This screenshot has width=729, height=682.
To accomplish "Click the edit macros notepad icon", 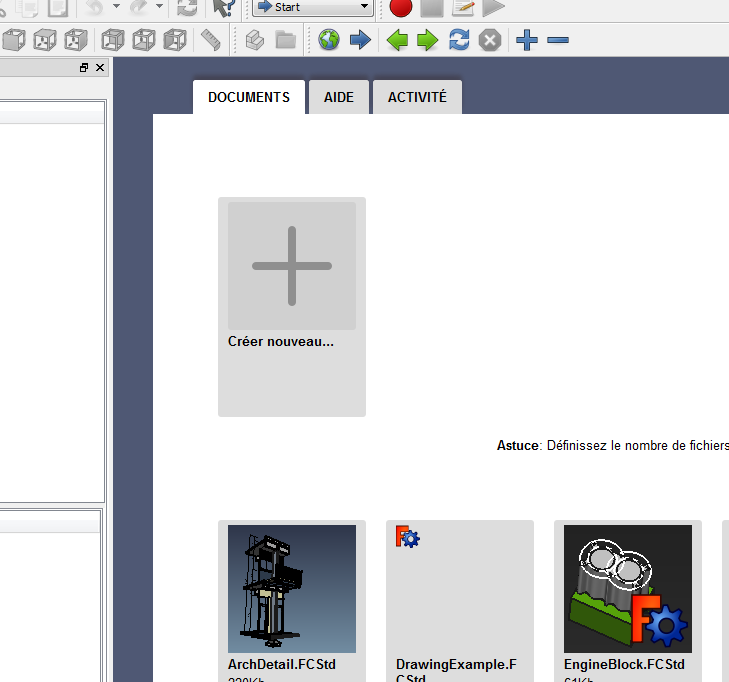I will (x=462, y=8).
